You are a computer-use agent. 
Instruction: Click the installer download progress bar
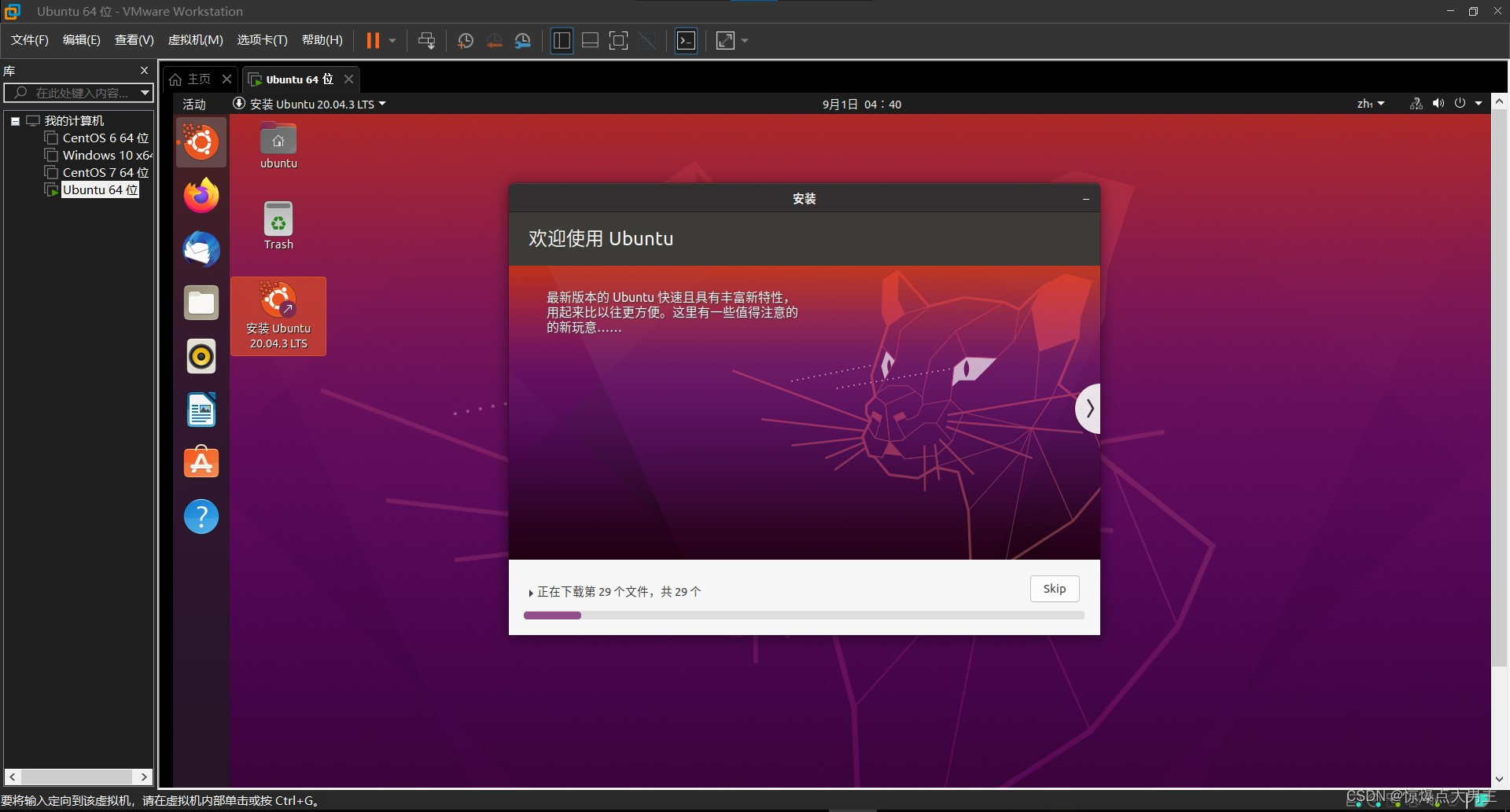(804, 615)
